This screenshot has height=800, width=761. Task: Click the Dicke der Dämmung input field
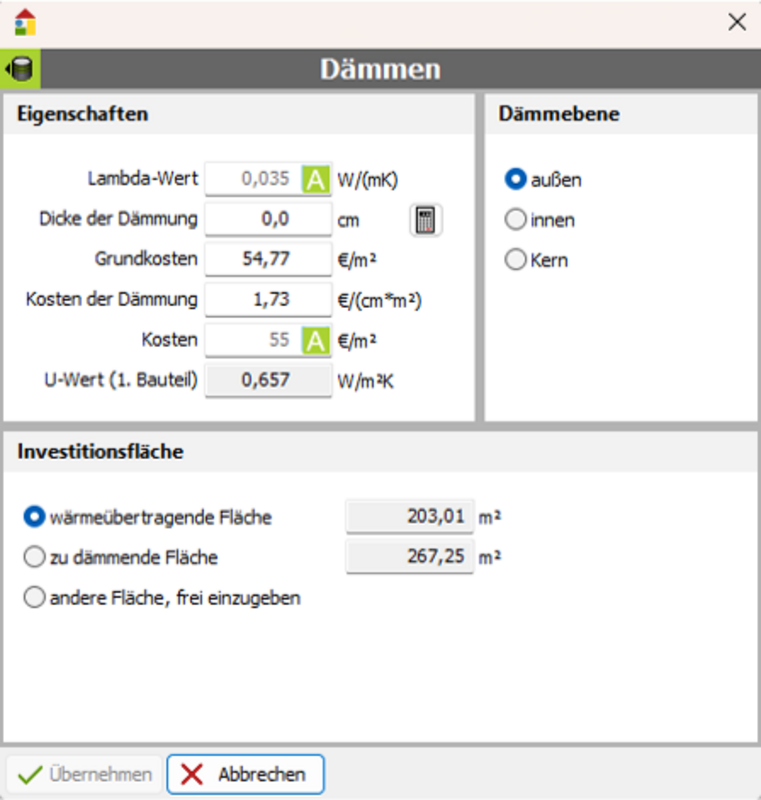(267, 220)
